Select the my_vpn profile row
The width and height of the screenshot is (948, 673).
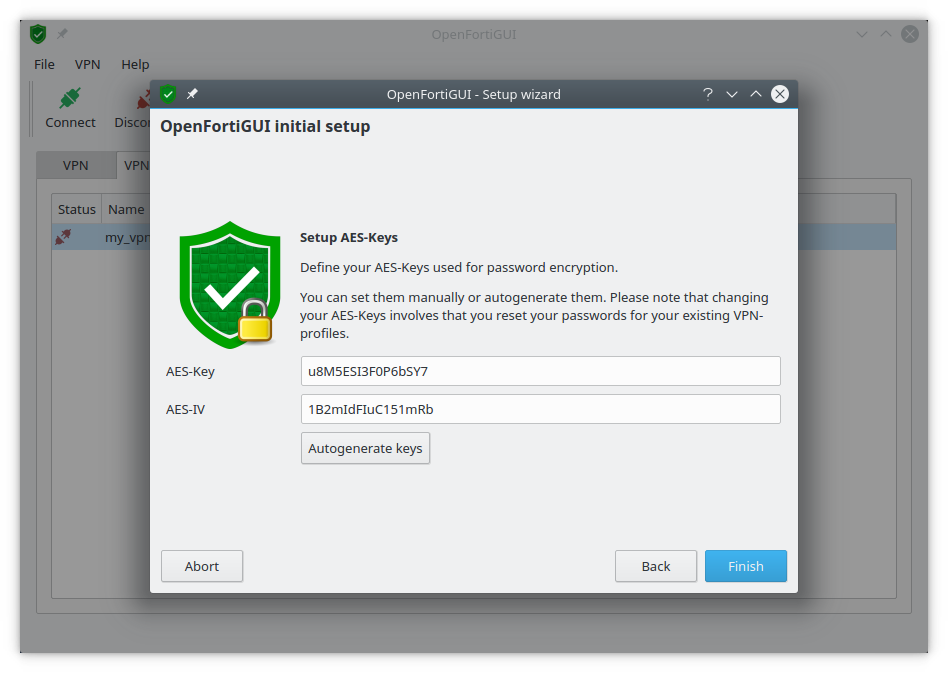tap(102, 237)
